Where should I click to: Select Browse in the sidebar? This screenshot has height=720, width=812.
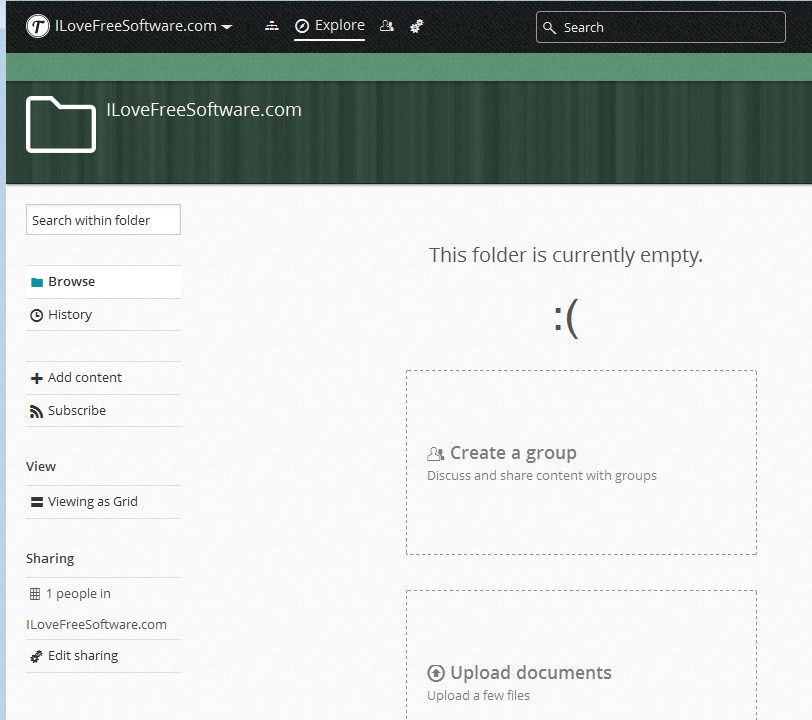[x=104, y=282]
